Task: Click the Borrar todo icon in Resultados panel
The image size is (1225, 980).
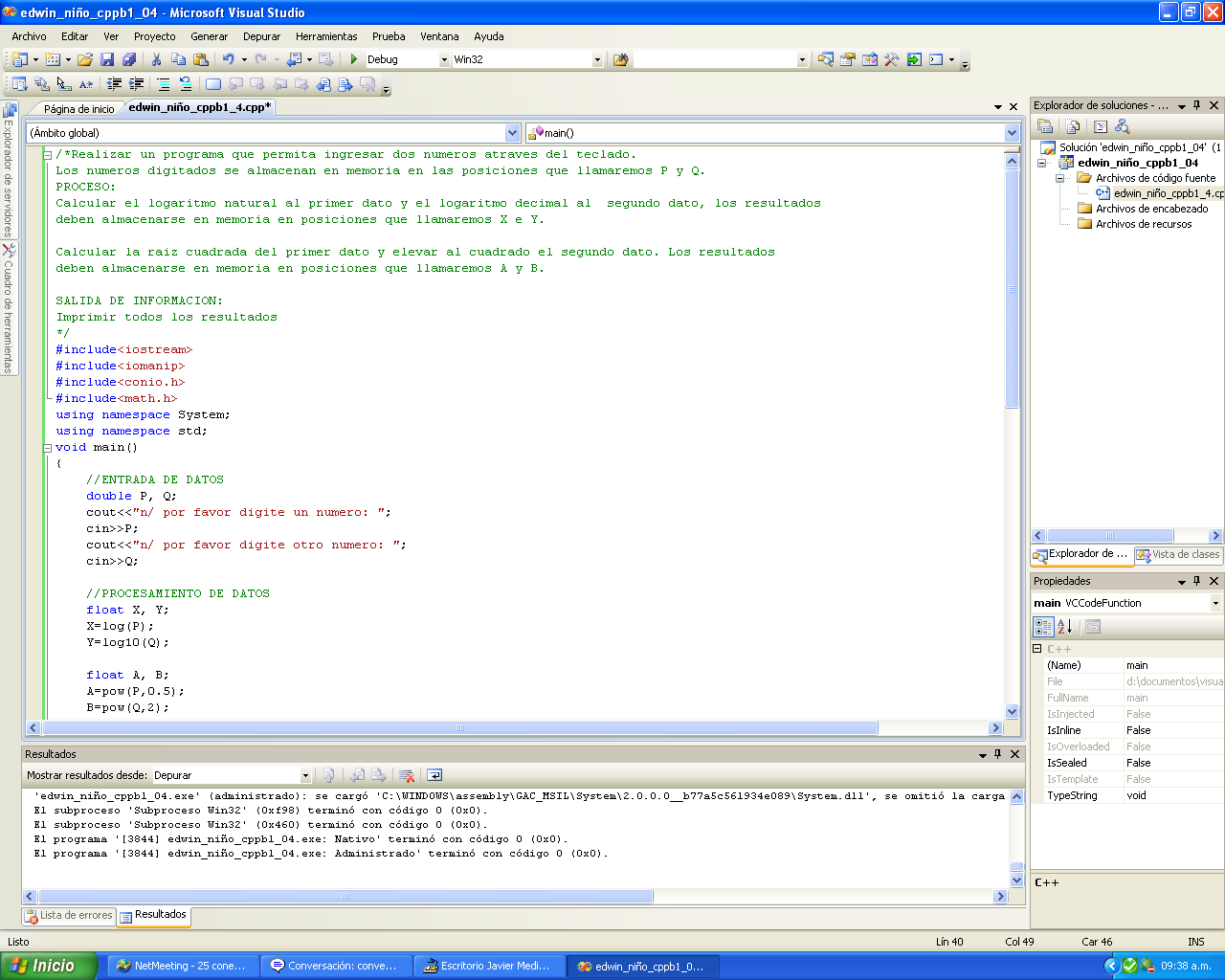Action: (407, 775)
